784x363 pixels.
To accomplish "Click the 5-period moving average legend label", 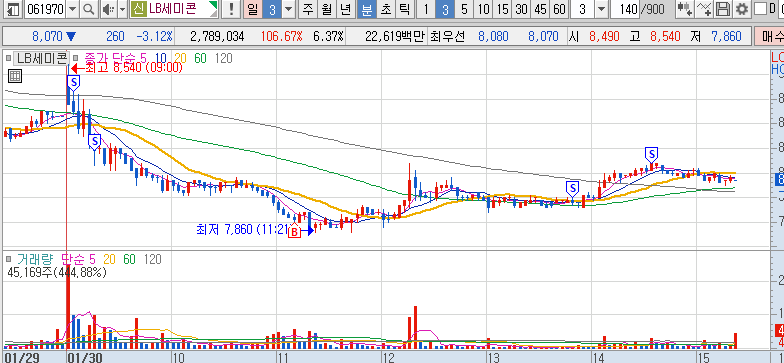I will [144, 58].
